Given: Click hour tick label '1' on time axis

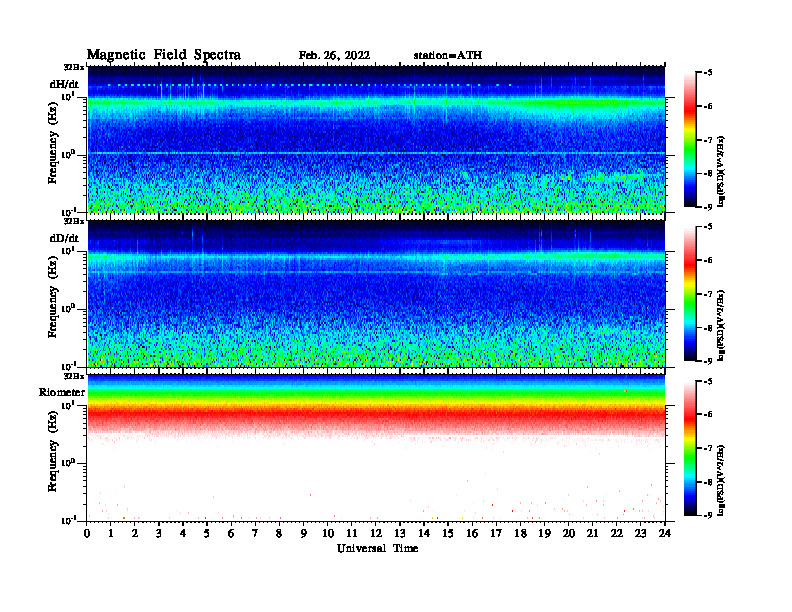Looking at the screenshot, I should coord(111,533).
